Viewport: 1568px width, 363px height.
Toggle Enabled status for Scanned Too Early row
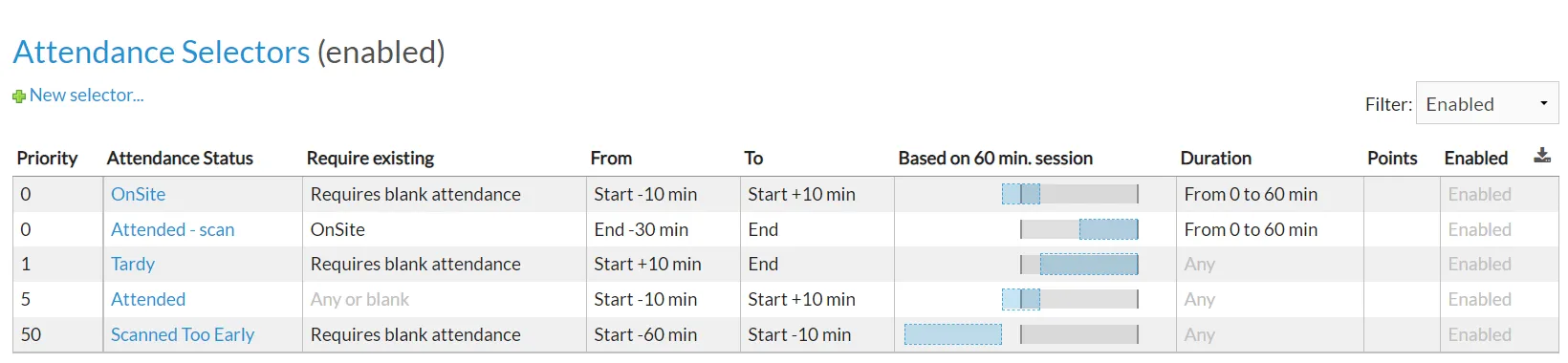[x=1479, y=334]
